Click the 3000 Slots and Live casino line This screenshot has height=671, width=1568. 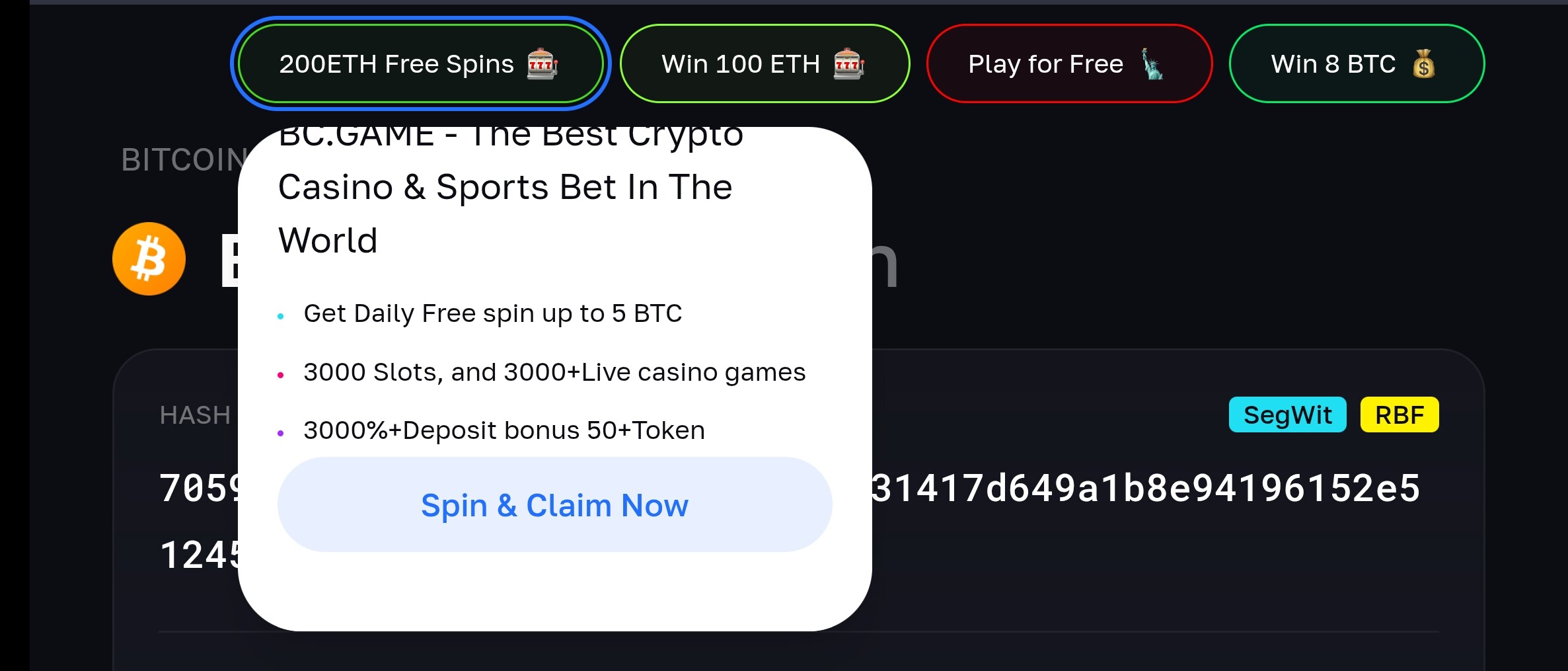(x=554, y=372)
